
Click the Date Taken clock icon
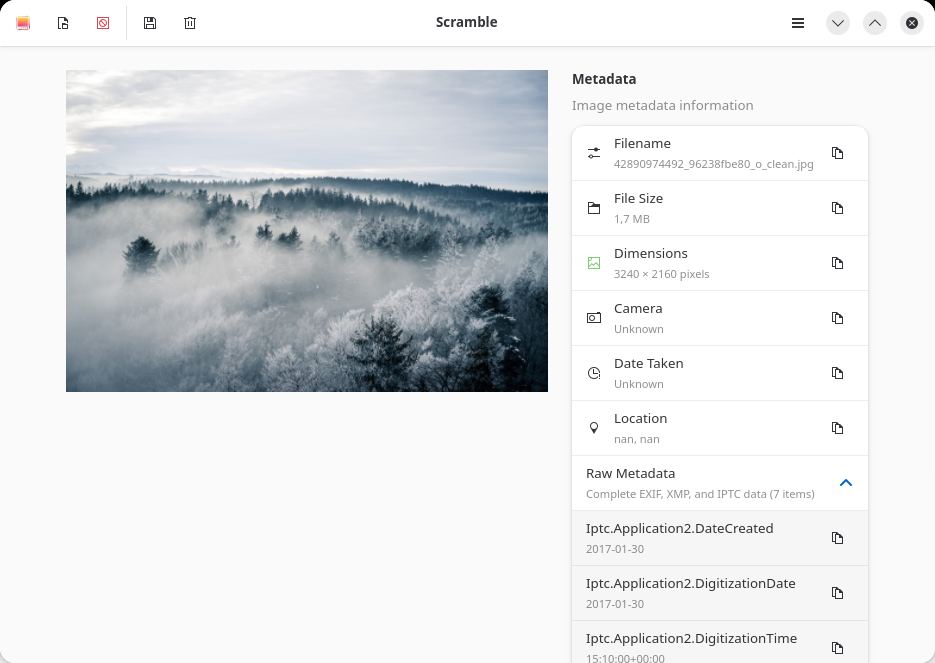594,373
